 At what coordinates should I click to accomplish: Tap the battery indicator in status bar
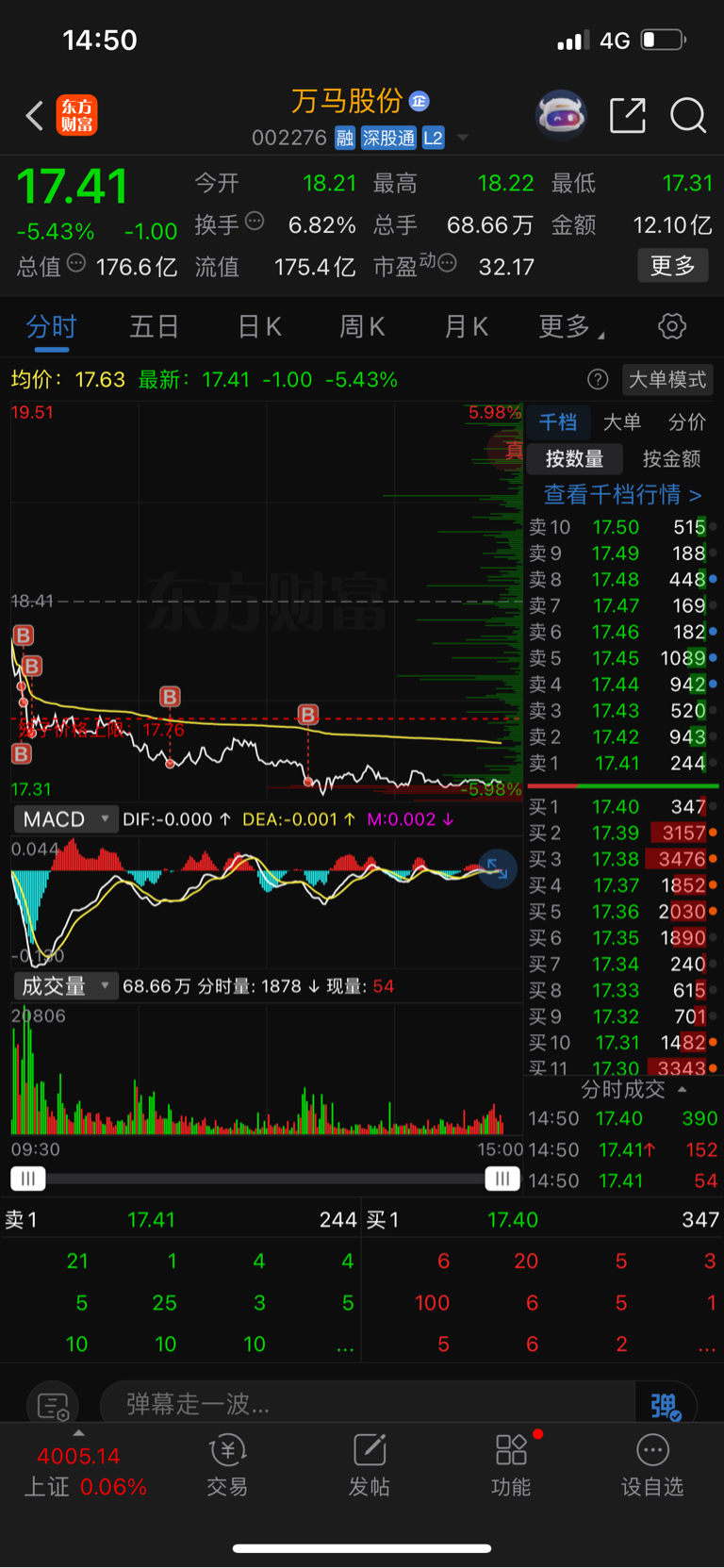tap(664, 40)
